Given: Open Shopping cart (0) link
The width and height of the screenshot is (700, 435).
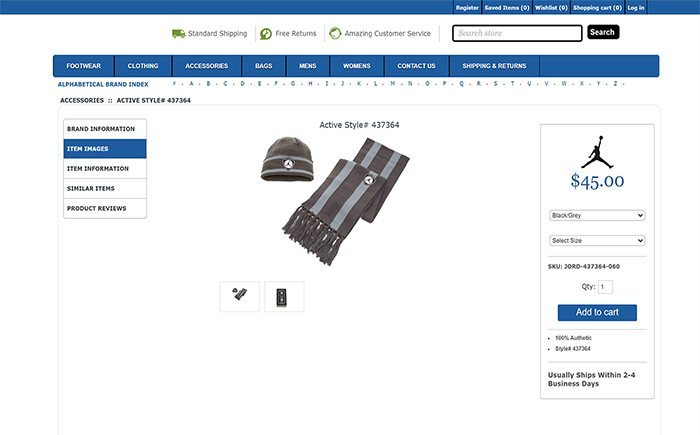Looking at the screenshot, I should (597, 8).
